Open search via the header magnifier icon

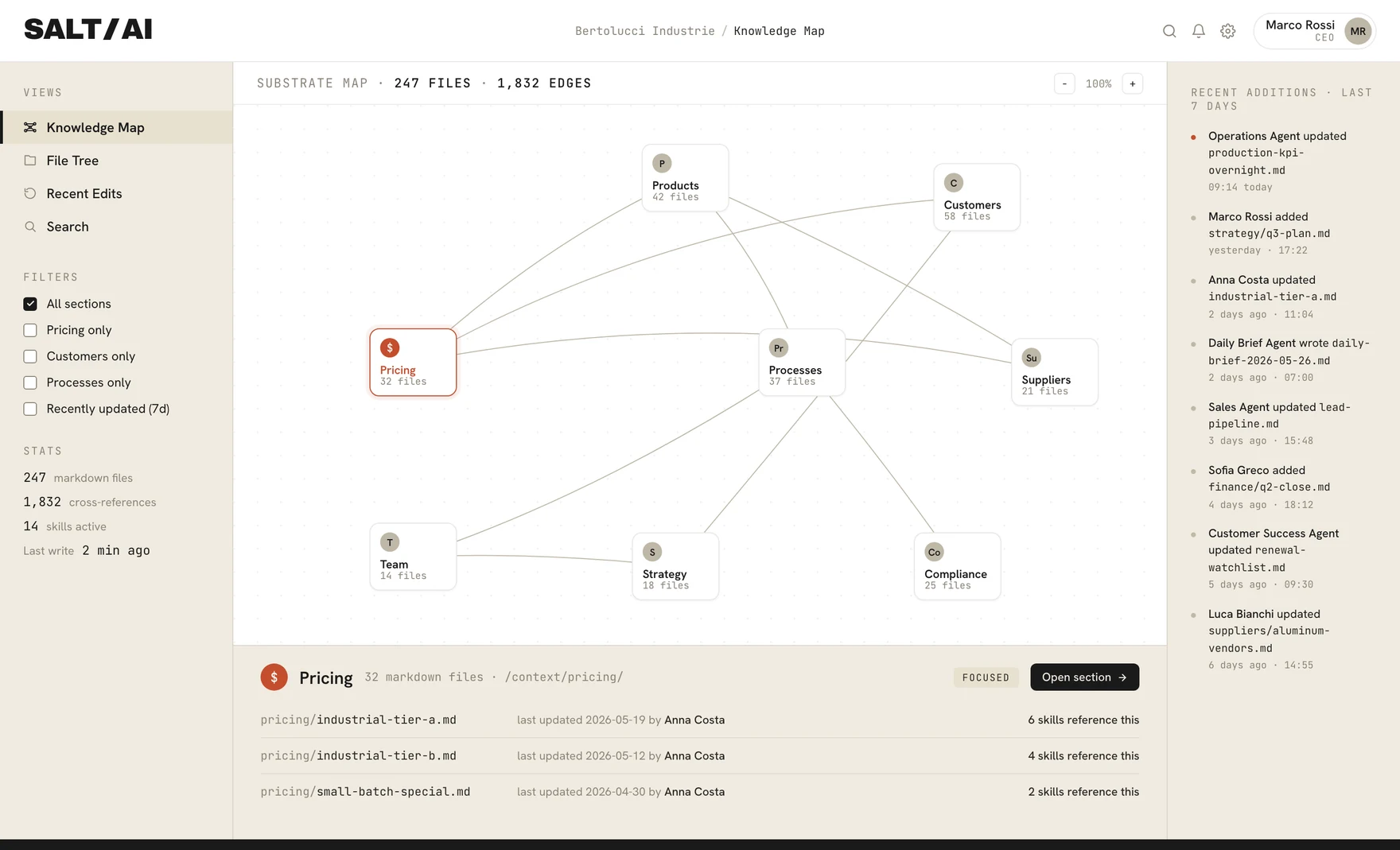click(x=1169, y=31)
